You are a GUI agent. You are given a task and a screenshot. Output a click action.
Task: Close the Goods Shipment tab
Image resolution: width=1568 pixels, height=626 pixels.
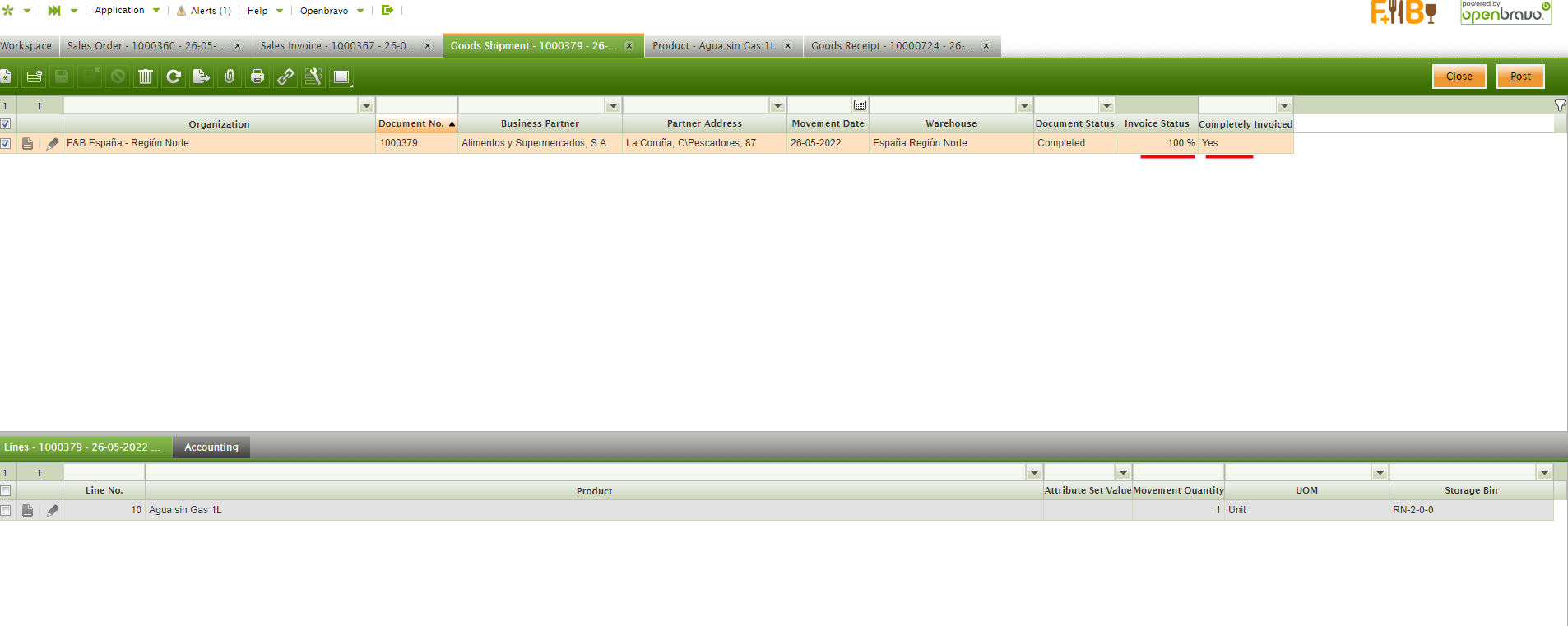pos(629,46)
